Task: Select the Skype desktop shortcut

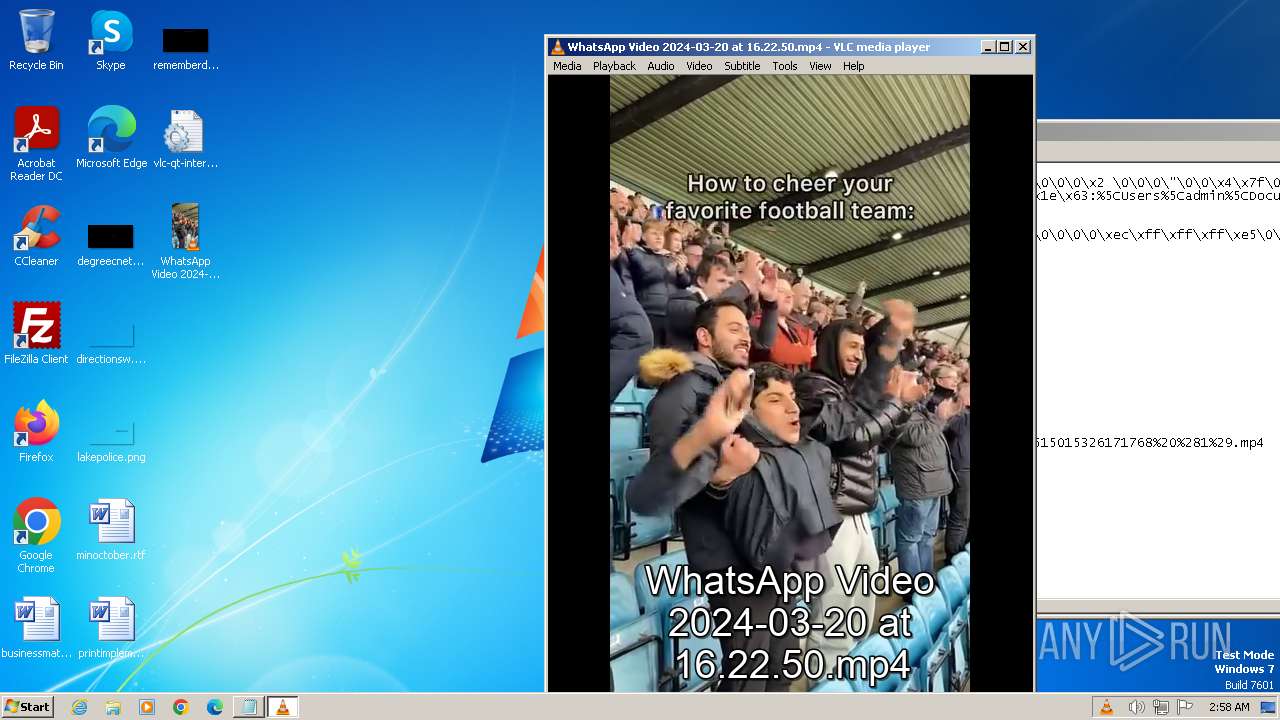Action: pyautogui.click(x=111, y=40)
